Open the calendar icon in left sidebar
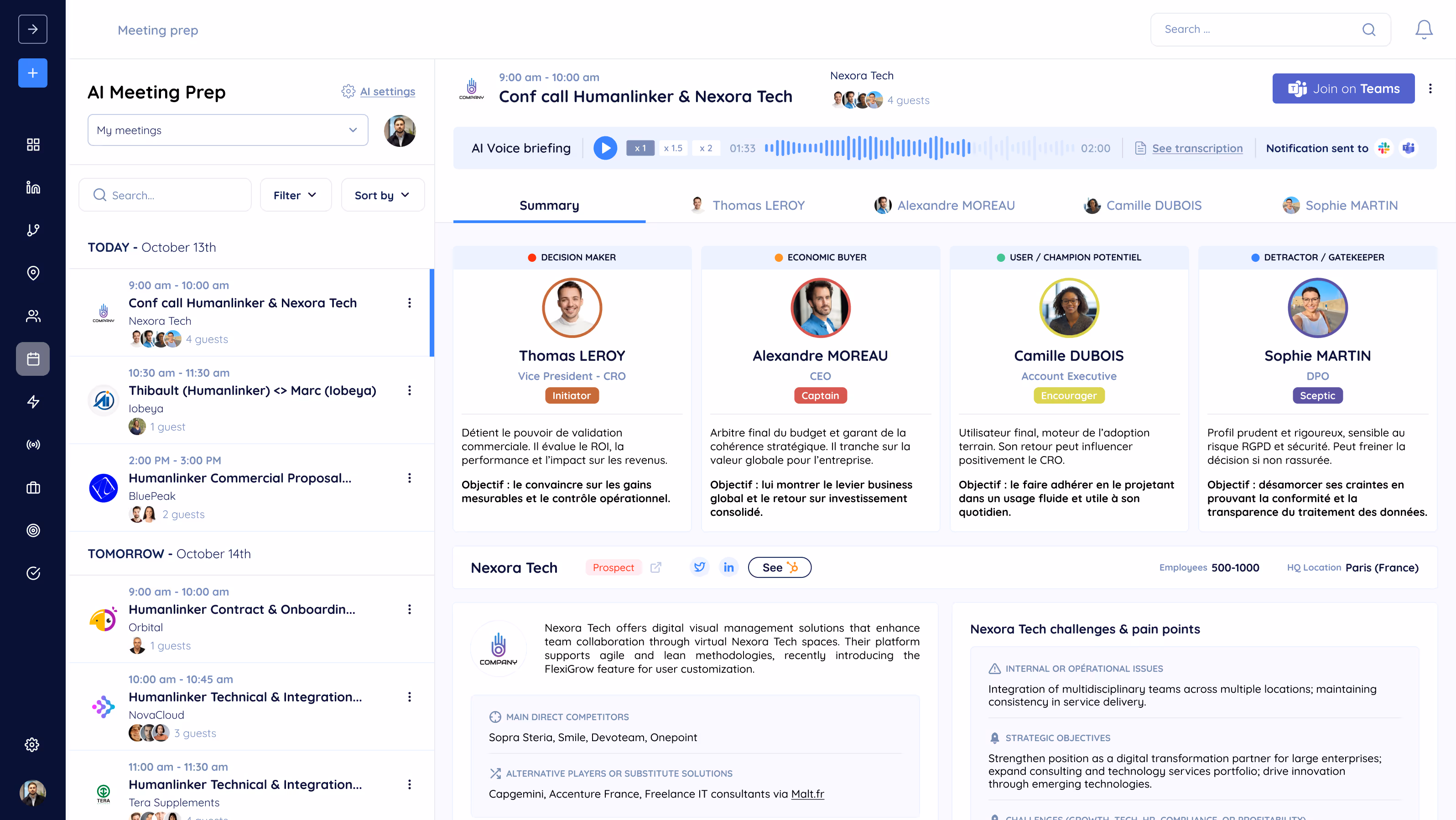This screenshot has width=1456, height=820. pos(33,359)
